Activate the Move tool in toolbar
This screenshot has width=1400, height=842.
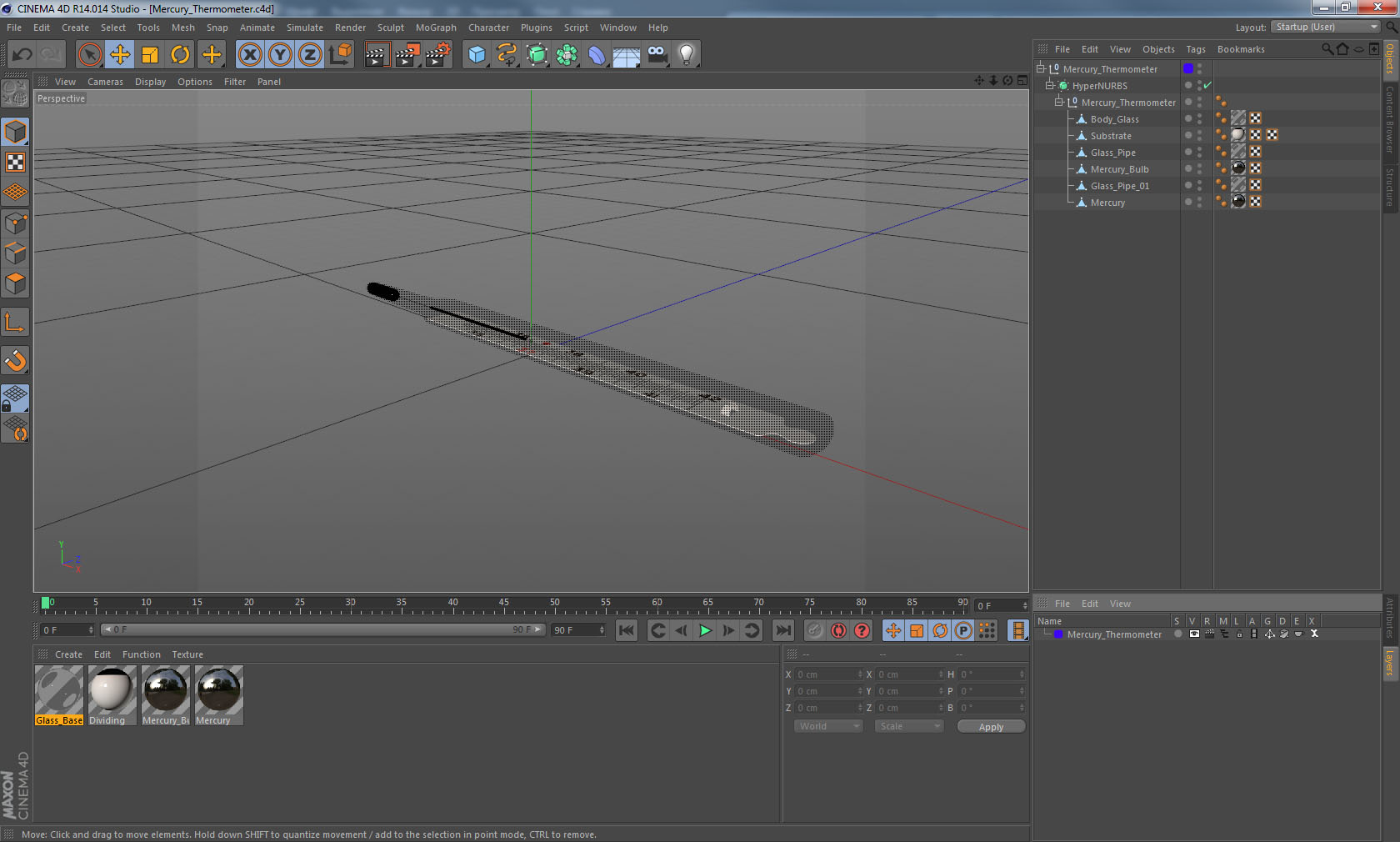(120, 55)
